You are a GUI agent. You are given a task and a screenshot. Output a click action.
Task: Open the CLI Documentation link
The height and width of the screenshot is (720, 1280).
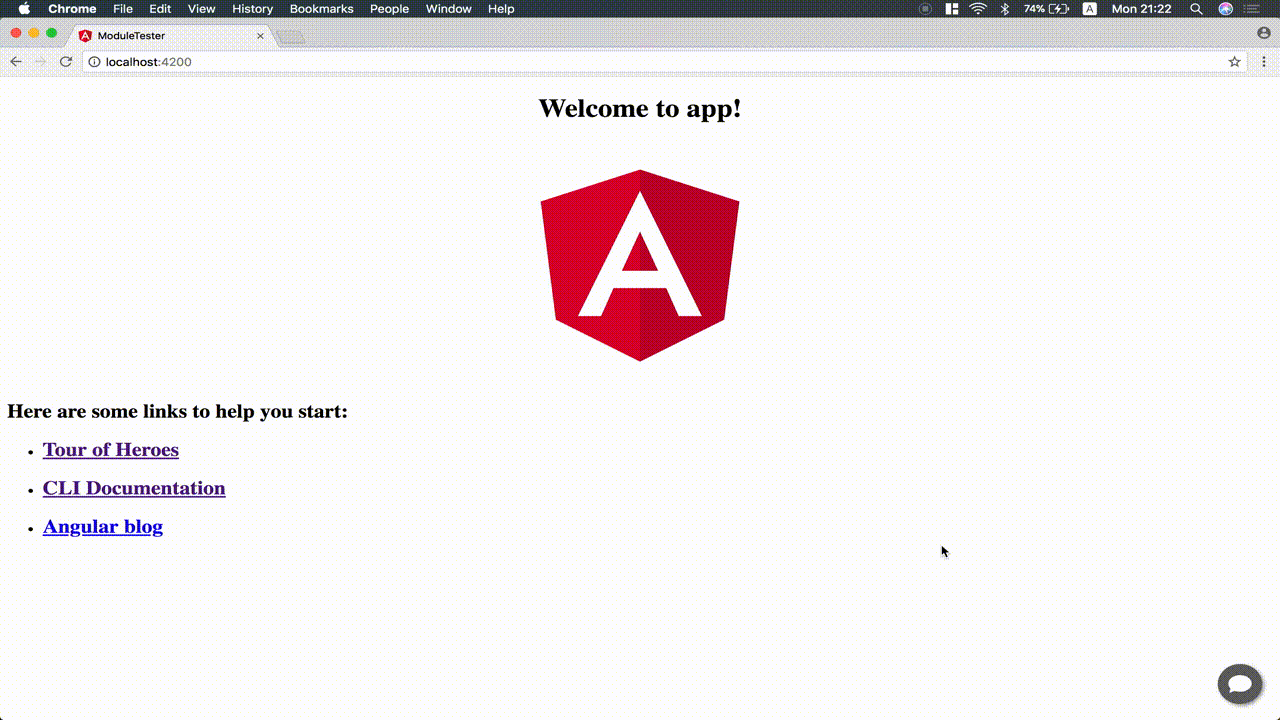[x=134, y=488]
